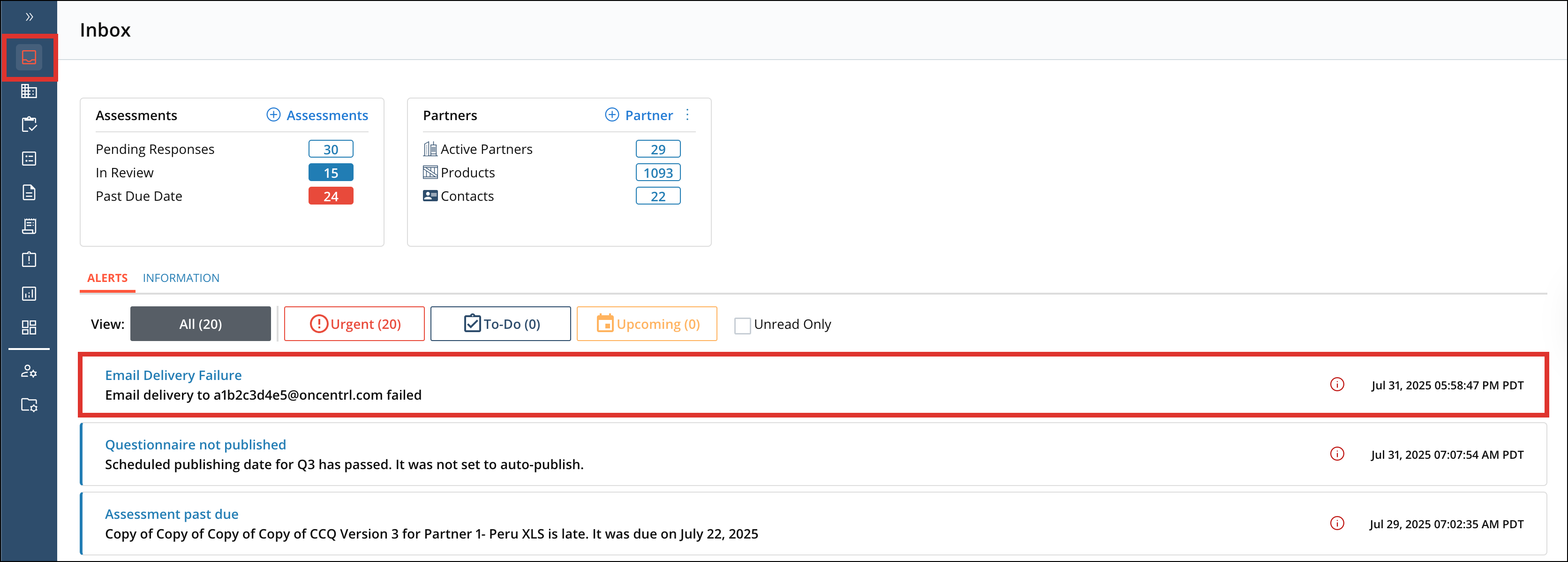The height and width of the screenshot is (562, 1568).
Task: Select the ALERTS tab
Action: click(107, 278)
